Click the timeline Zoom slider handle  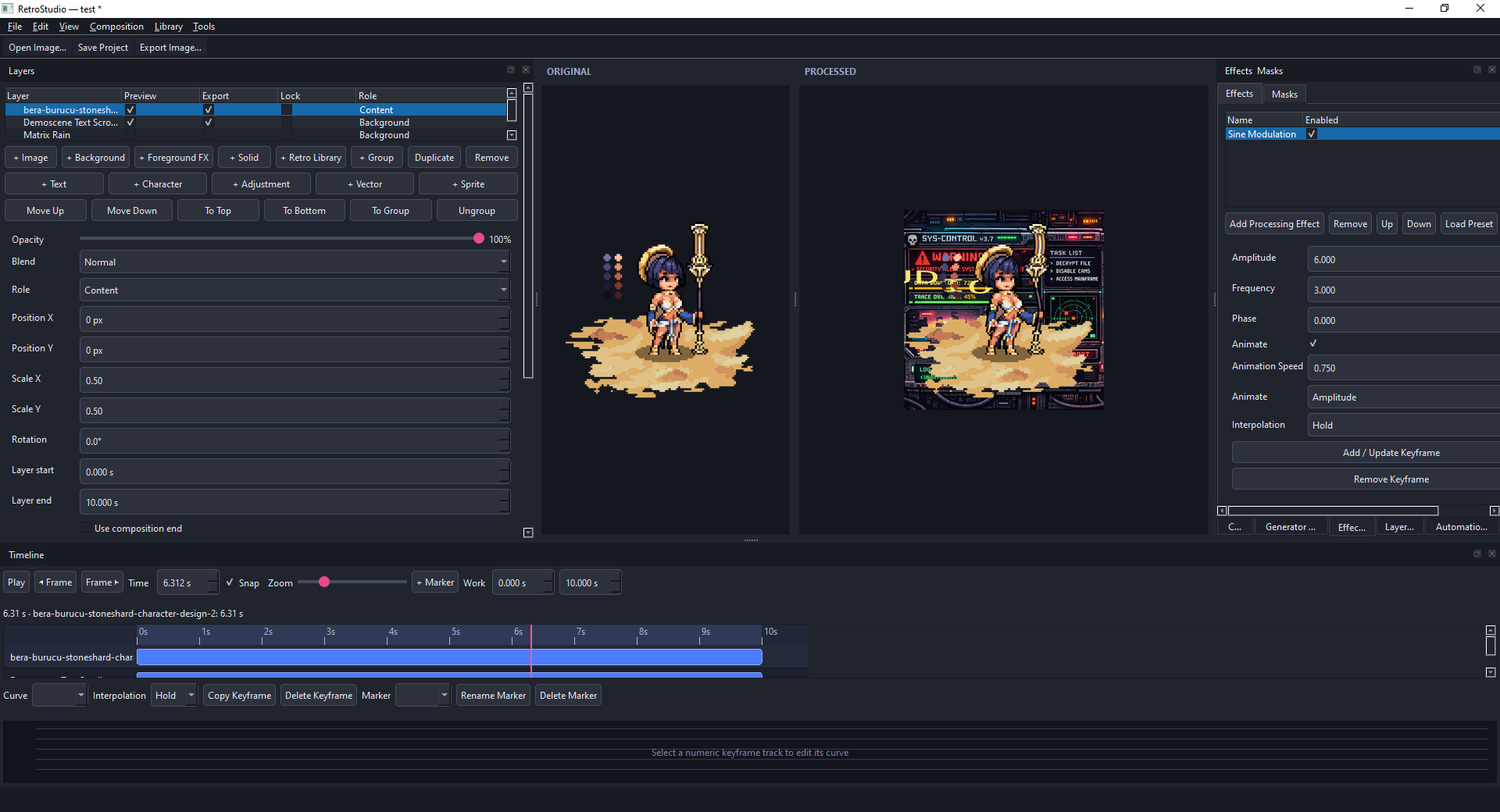(x=324, y=582)
